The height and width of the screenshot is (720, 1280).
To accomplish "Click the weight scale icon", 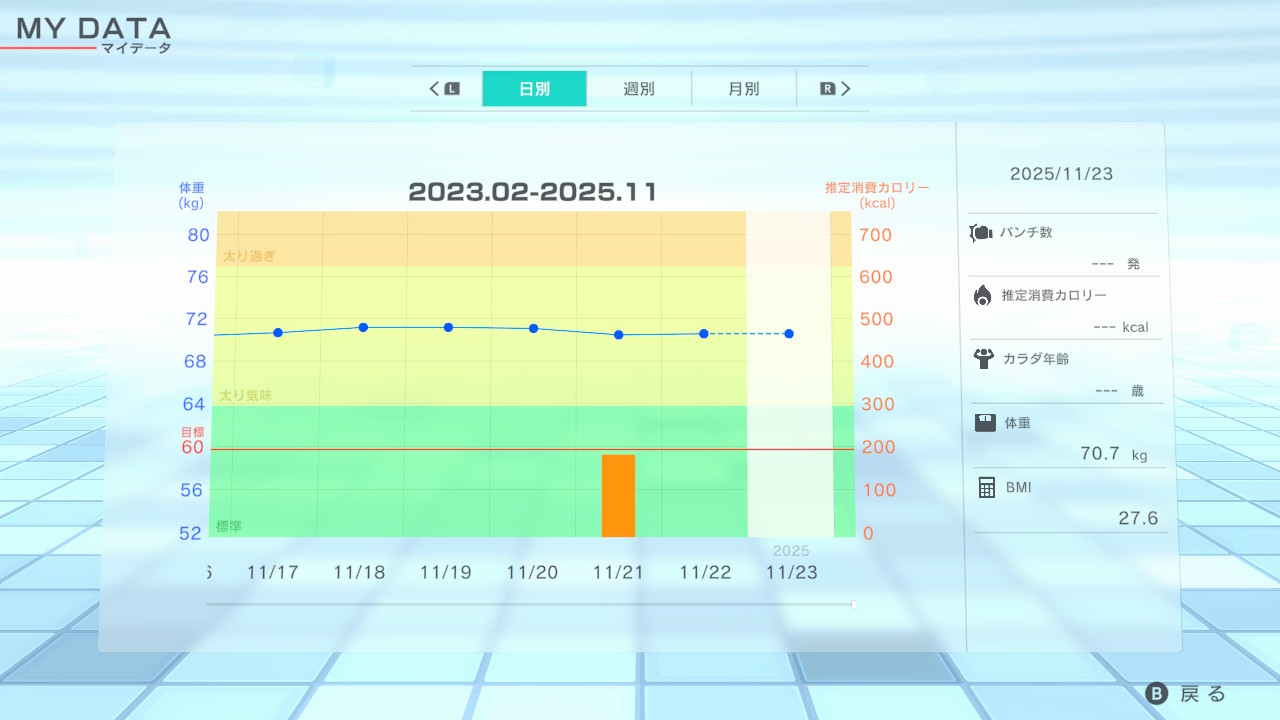I will (986, 423).
